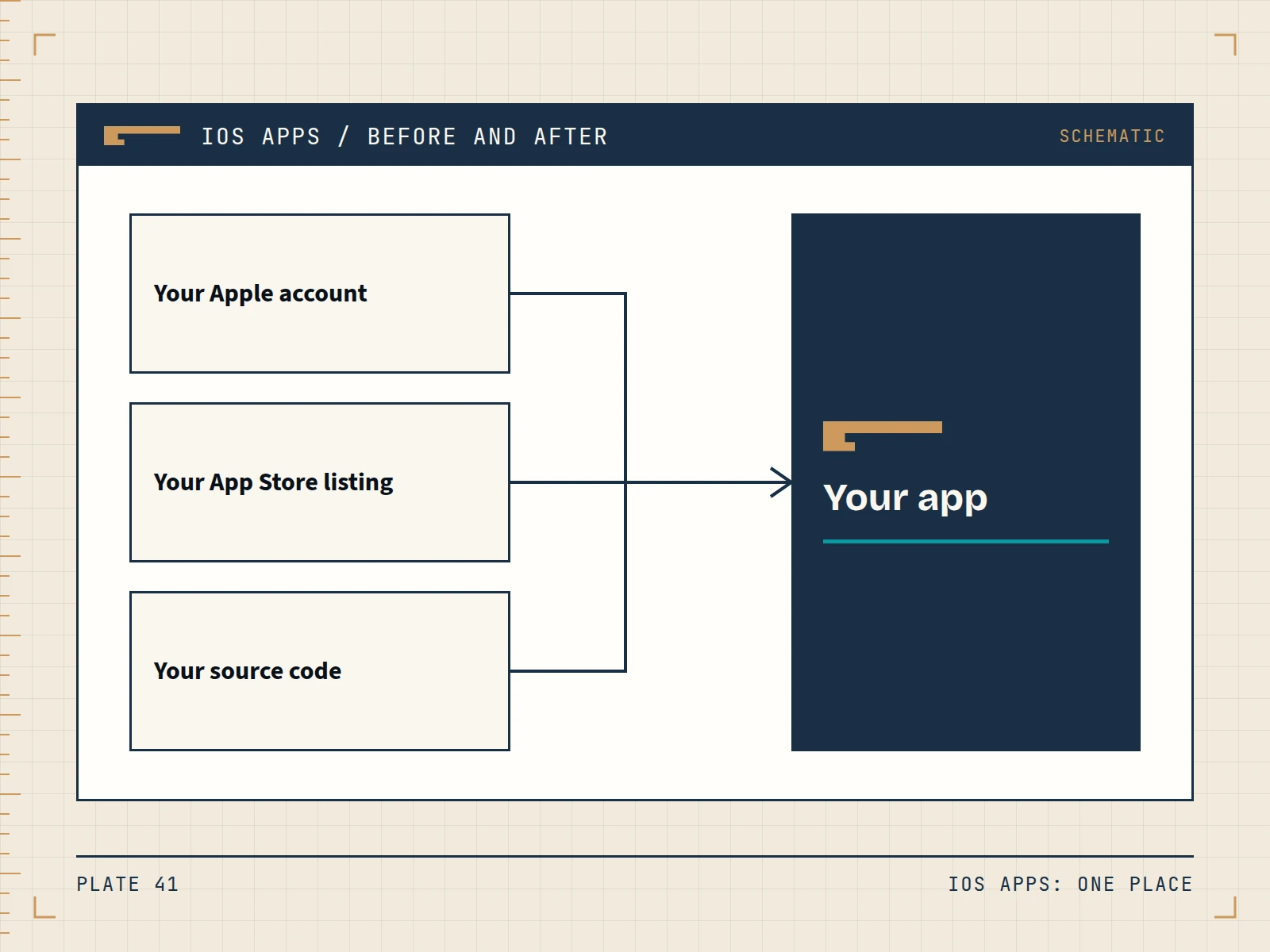Click the 'PLATE 41' footer text
This screenshot has height=952, width=1270.
click(128, 884)
